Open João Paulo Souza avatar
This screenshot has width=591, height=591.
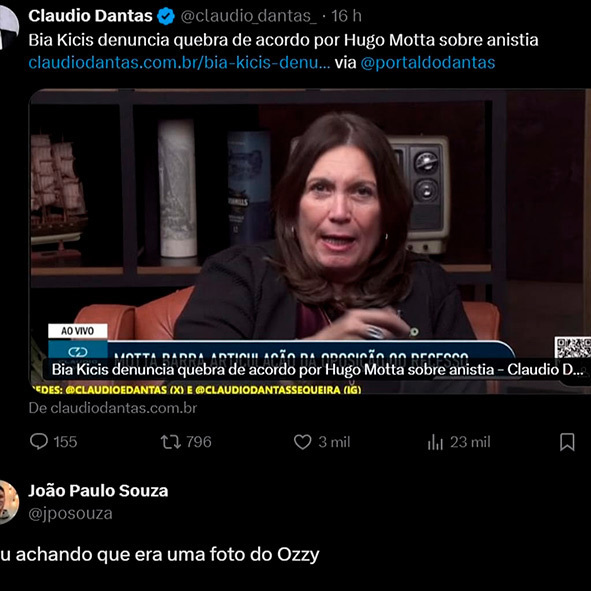click(x=8, y=502)
